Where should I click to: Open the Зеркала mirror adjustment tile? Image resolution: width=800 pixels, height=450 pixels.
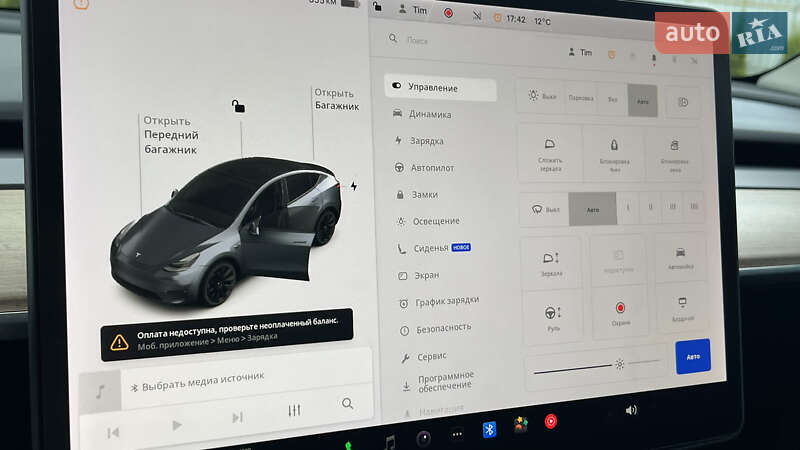click(x=551, y=263)
